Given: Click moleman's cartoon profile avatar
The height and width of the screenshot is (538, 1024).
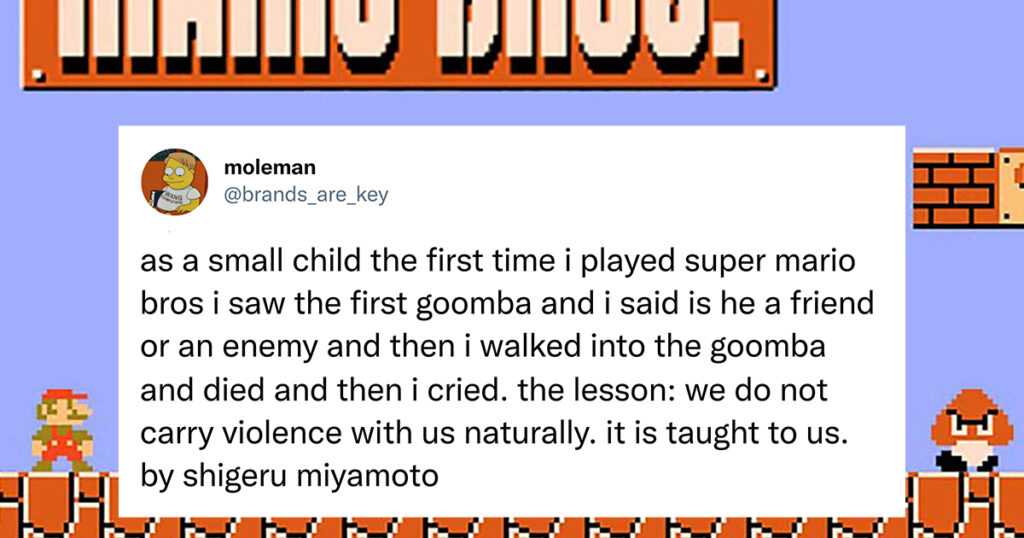Looking at the screenshot, I should tap(174, 182).
